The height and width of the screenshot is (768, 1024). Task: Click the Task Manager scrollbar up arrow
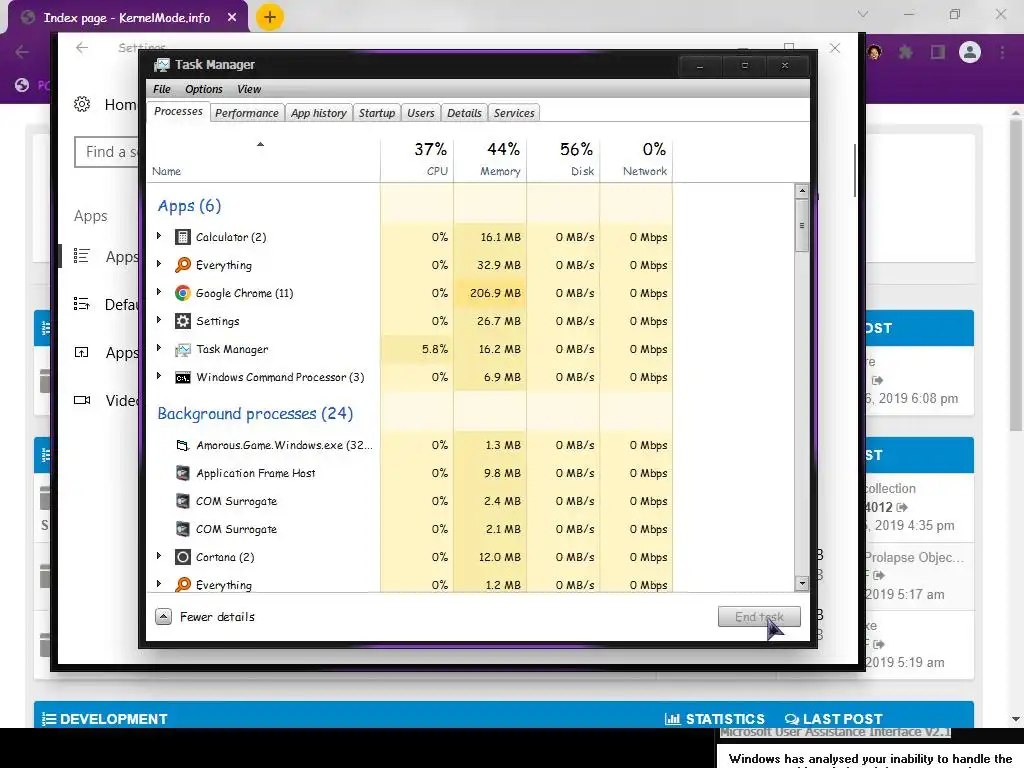802,191
